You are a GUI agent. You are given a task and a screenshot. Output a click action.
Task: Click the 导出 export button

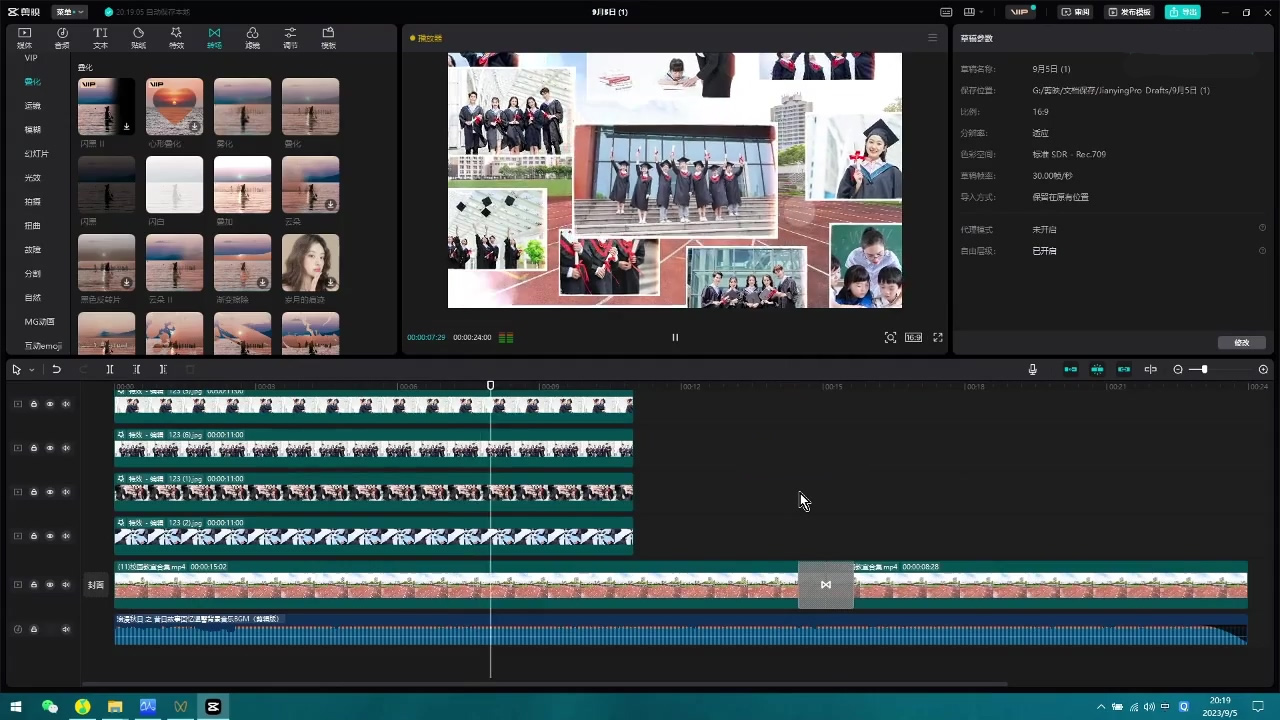point(1183,12)
